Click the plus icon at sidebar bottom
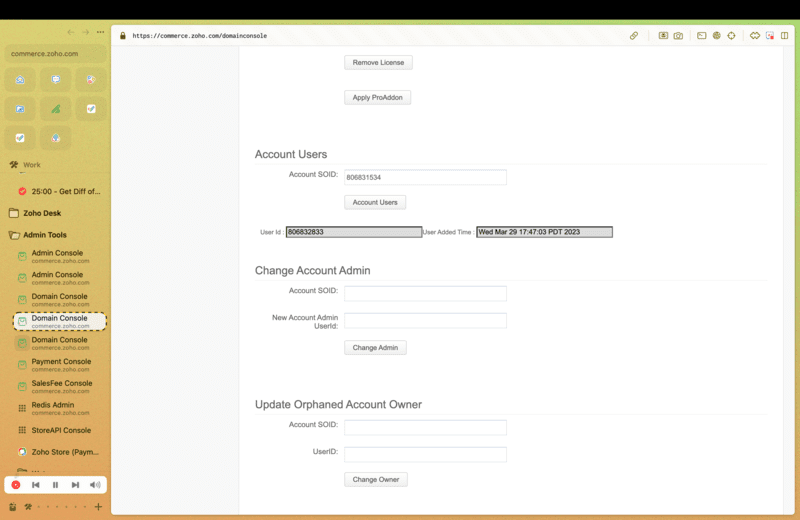Viewport: 800px width, 520px height. [98, 507]
